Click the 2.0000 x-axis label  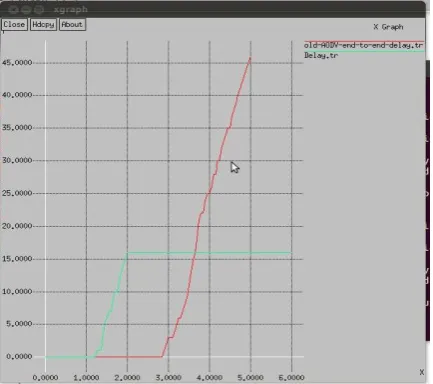[x=127, y=378]
